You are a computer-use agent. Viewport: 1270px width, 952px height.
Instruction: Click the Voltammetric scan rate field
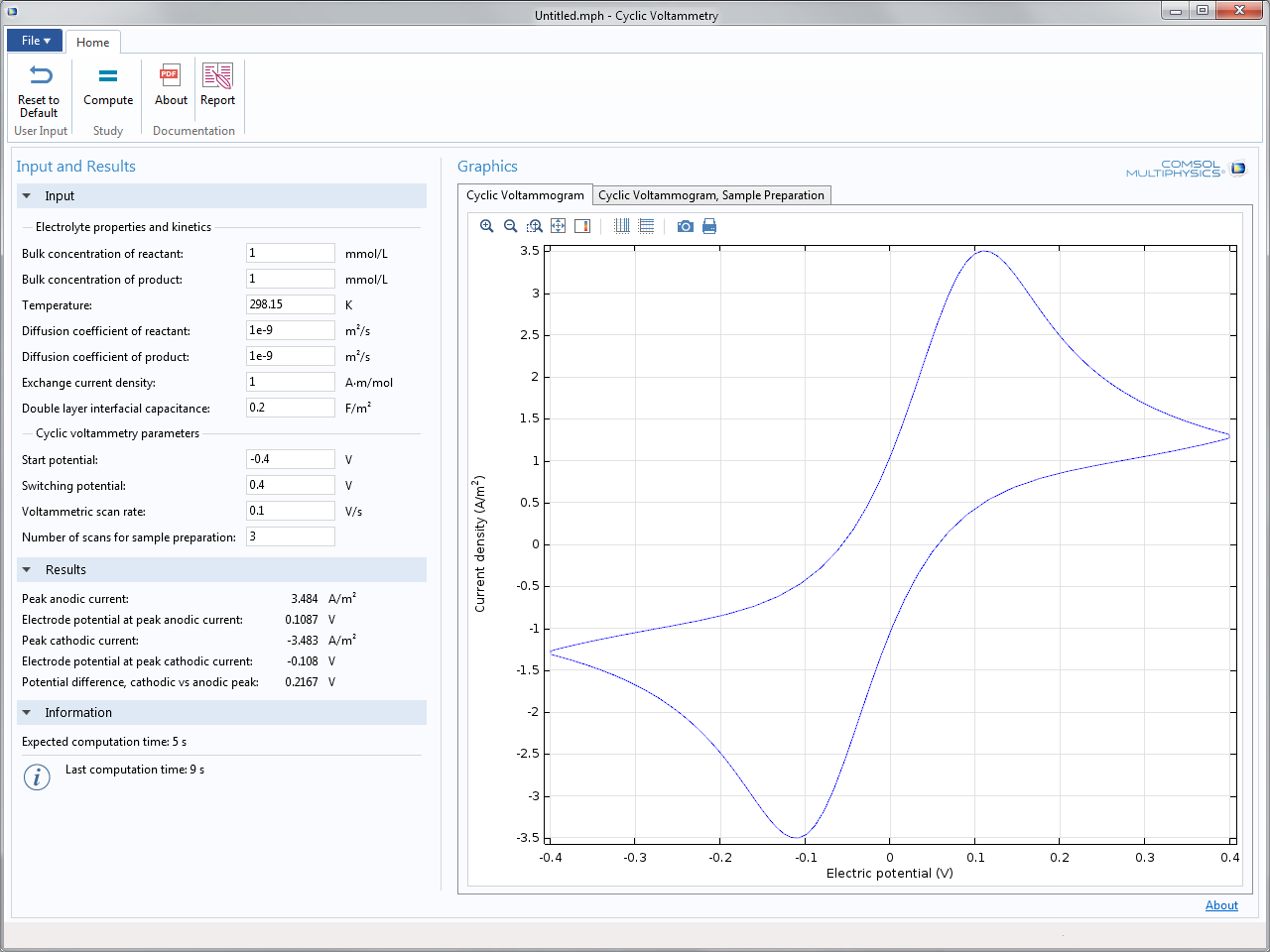point(290,511)
